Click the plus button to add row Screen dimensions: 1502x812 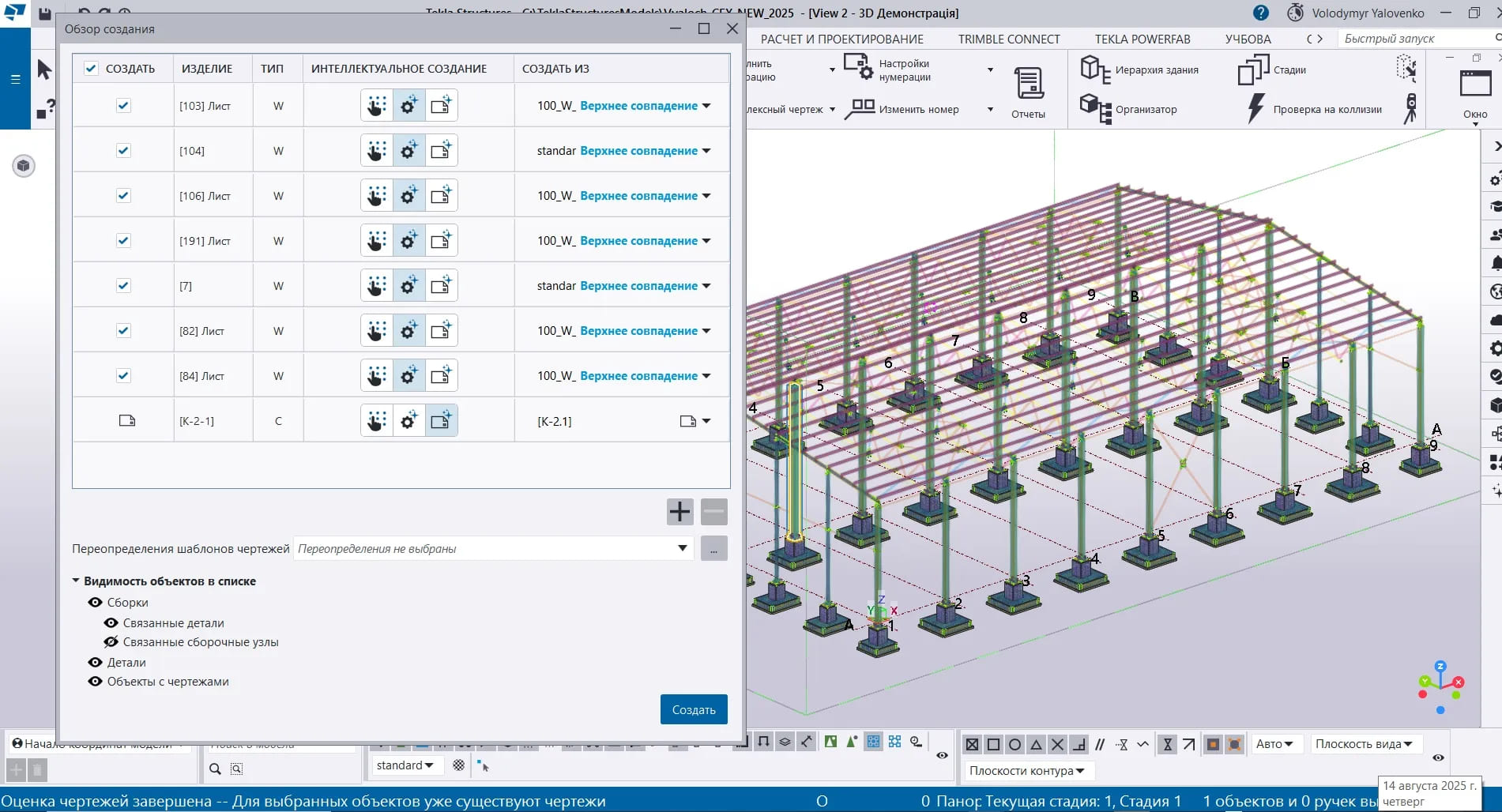coord(679,512)
